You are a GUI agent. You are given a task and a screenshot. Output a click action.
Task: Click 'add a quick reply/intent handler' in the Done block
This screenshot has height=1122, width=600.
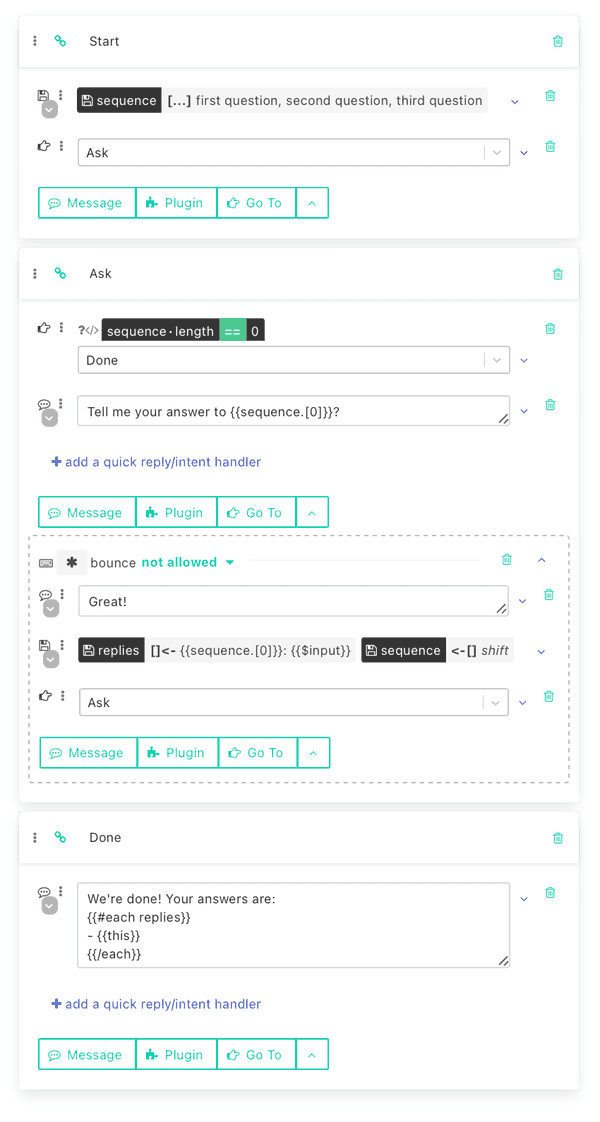tap(155, 1003)
